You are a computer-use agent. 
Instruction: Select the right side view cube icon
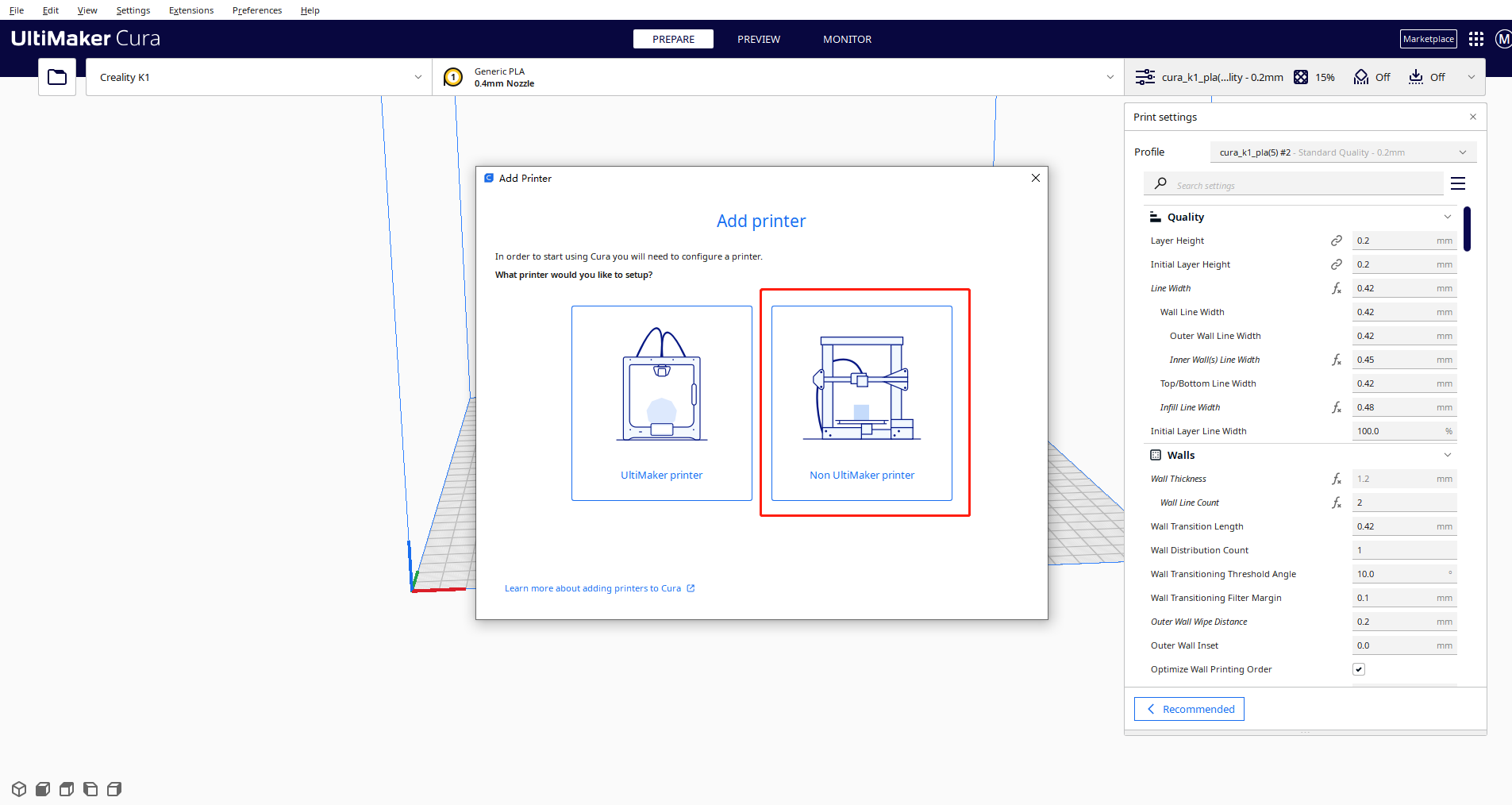[x=114, y=789]
